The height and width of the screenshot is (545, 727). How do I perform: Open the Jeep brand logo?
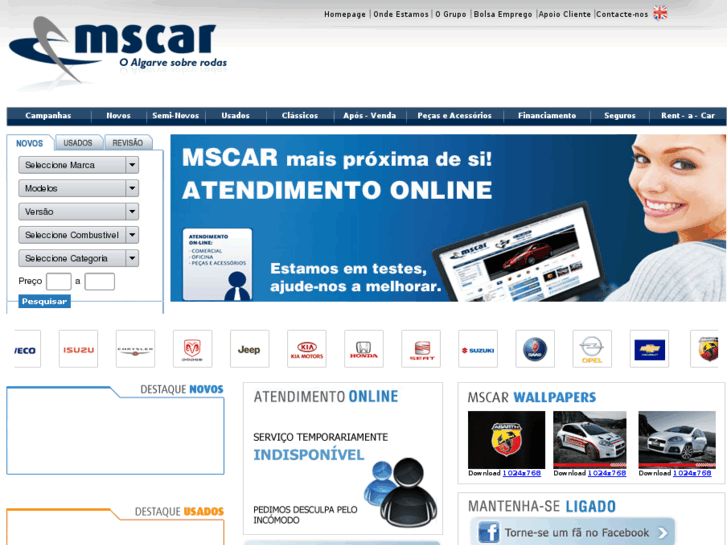coord(249,349)
